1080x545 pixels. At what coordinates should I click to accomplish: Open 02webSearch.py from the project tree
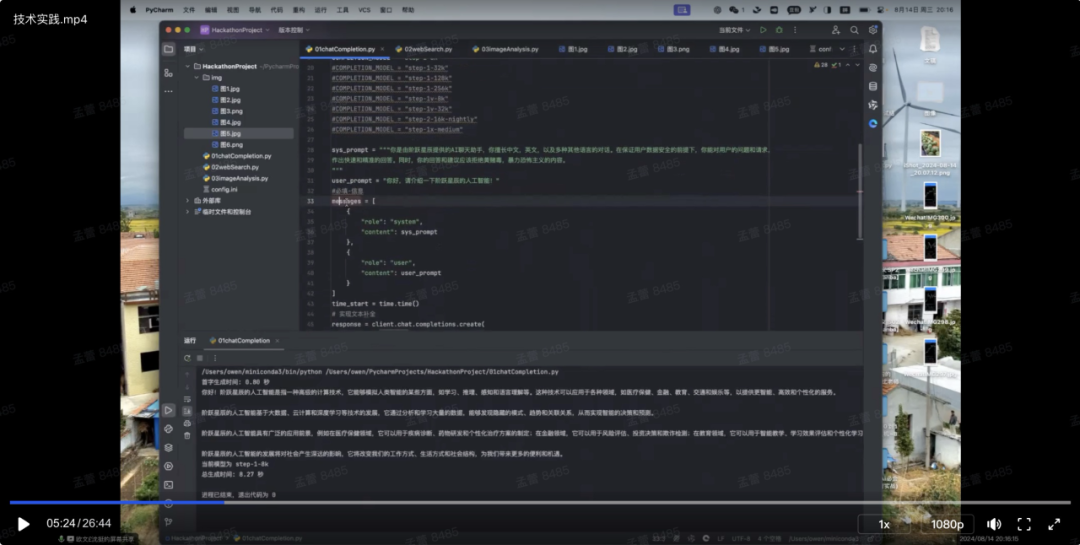point(230,167)
